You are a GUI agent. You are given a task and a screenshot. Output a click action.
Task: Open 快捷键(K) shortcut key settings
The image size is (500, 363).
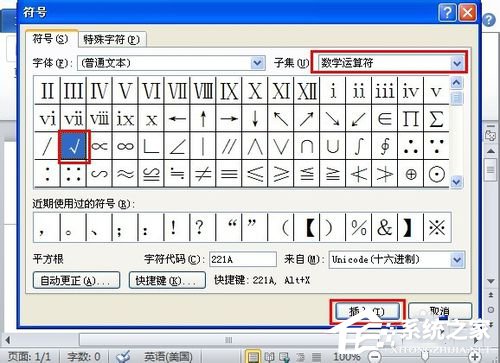(167, 281)
